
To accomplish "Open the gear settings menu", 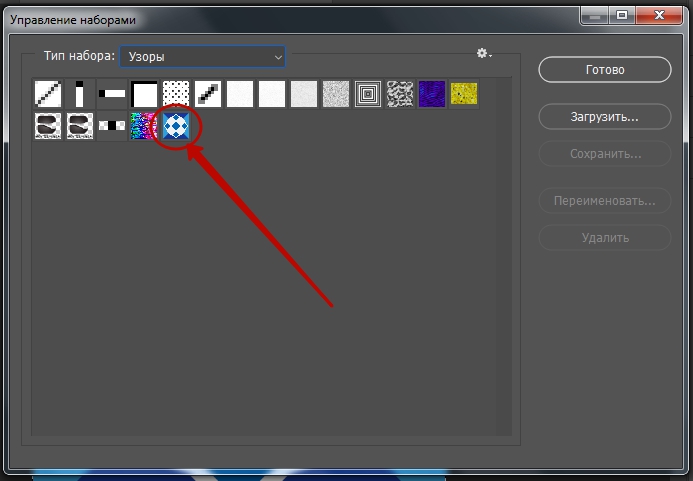I will 484,53.
